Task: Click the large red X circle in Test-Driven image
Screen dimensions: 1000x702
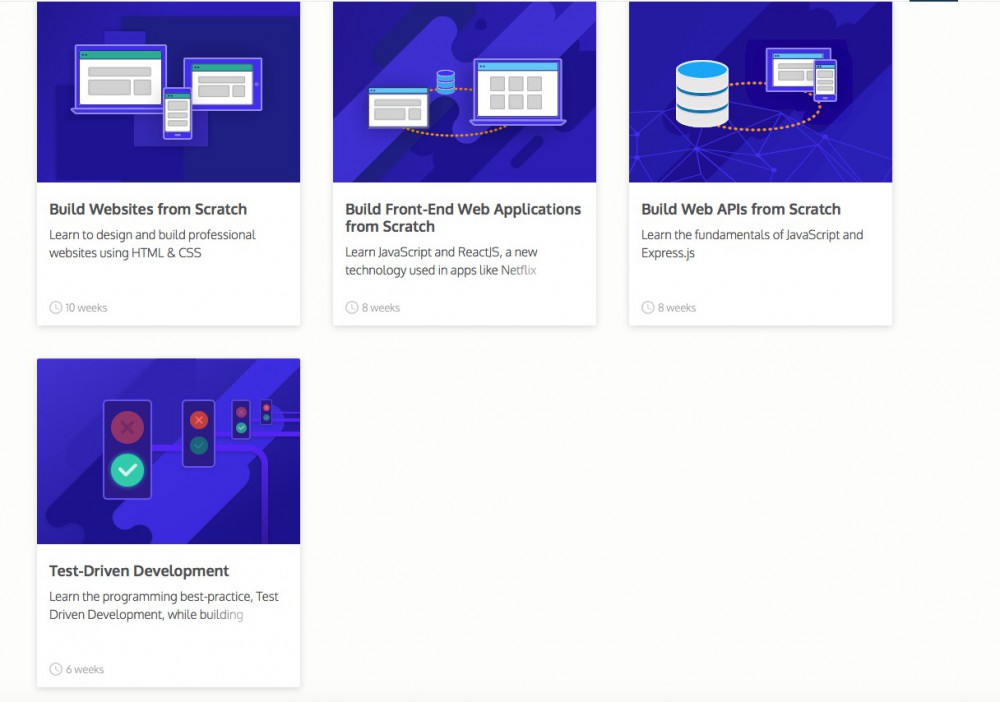Action: [x=127, y=429]
